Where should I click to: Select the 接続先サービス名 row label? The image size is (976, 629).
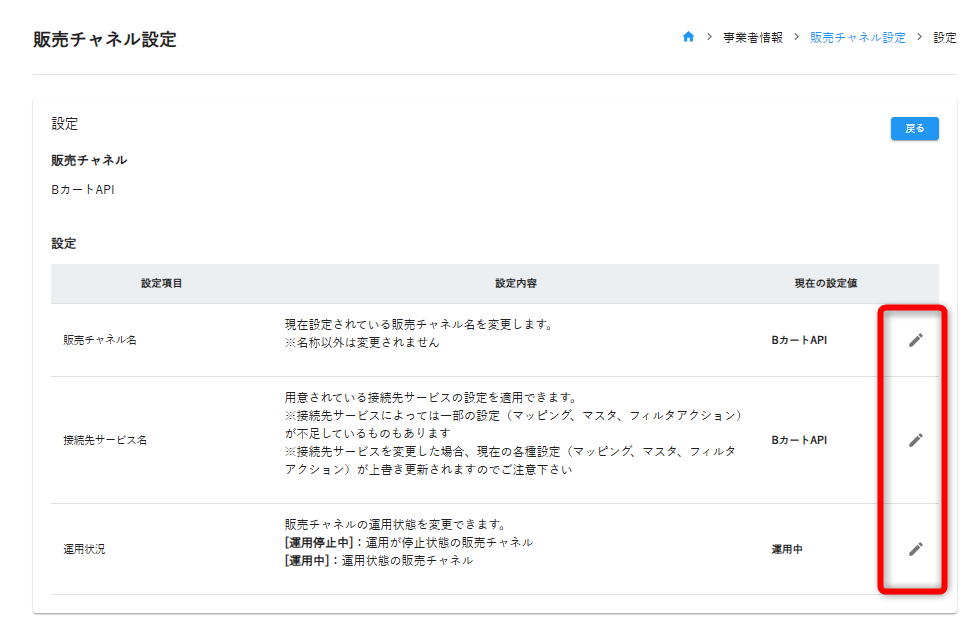click(x=105, y=440)
